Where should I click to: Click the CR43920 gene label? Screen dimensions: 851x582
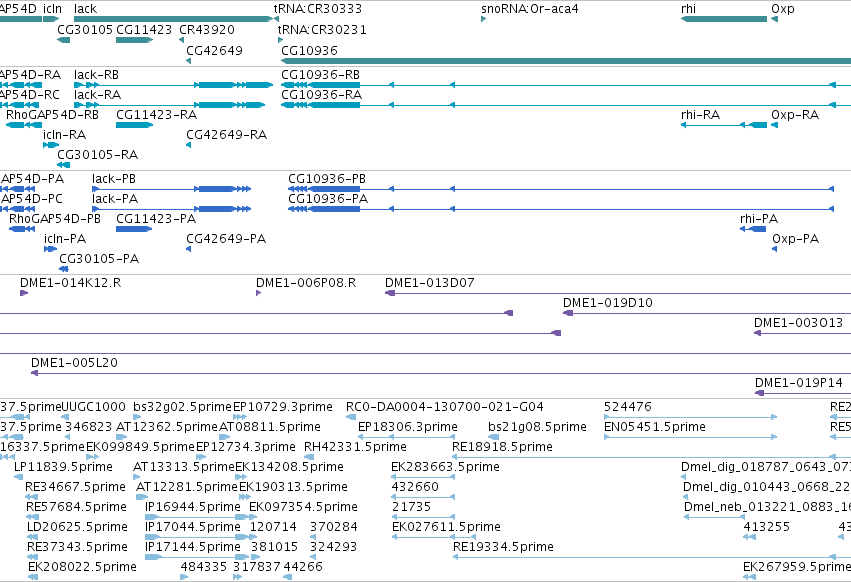207,29
